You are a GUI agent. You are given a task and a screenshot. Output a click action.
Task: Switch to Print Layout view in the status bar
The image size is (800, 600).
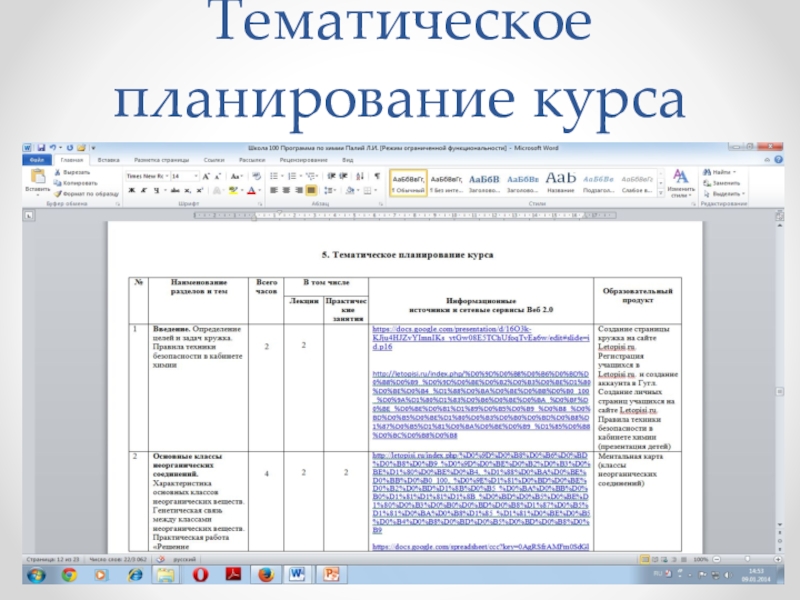click(x=645, y=560)
